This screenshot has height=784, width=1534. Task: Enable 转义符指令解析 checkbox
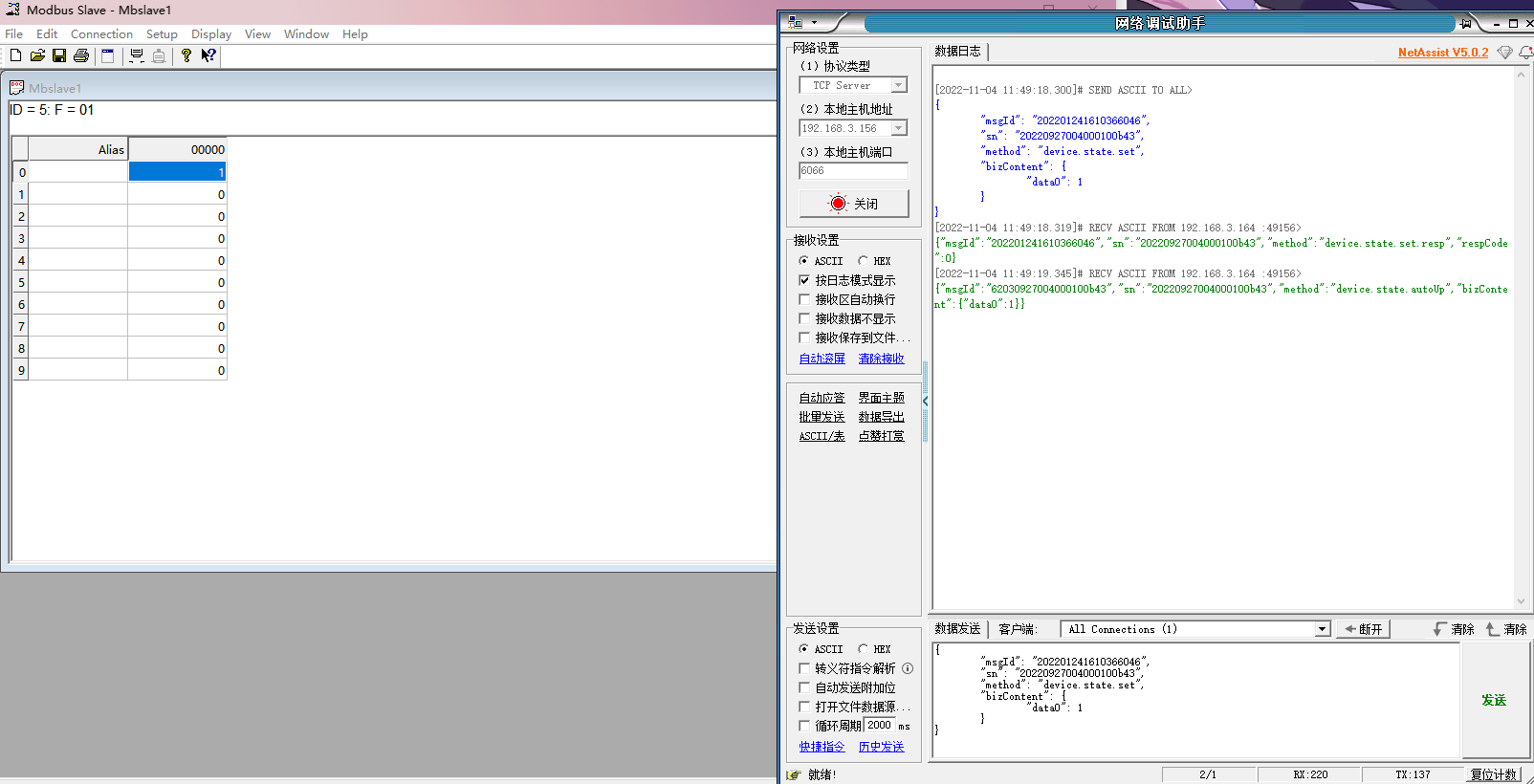click(x=804, y=668)
